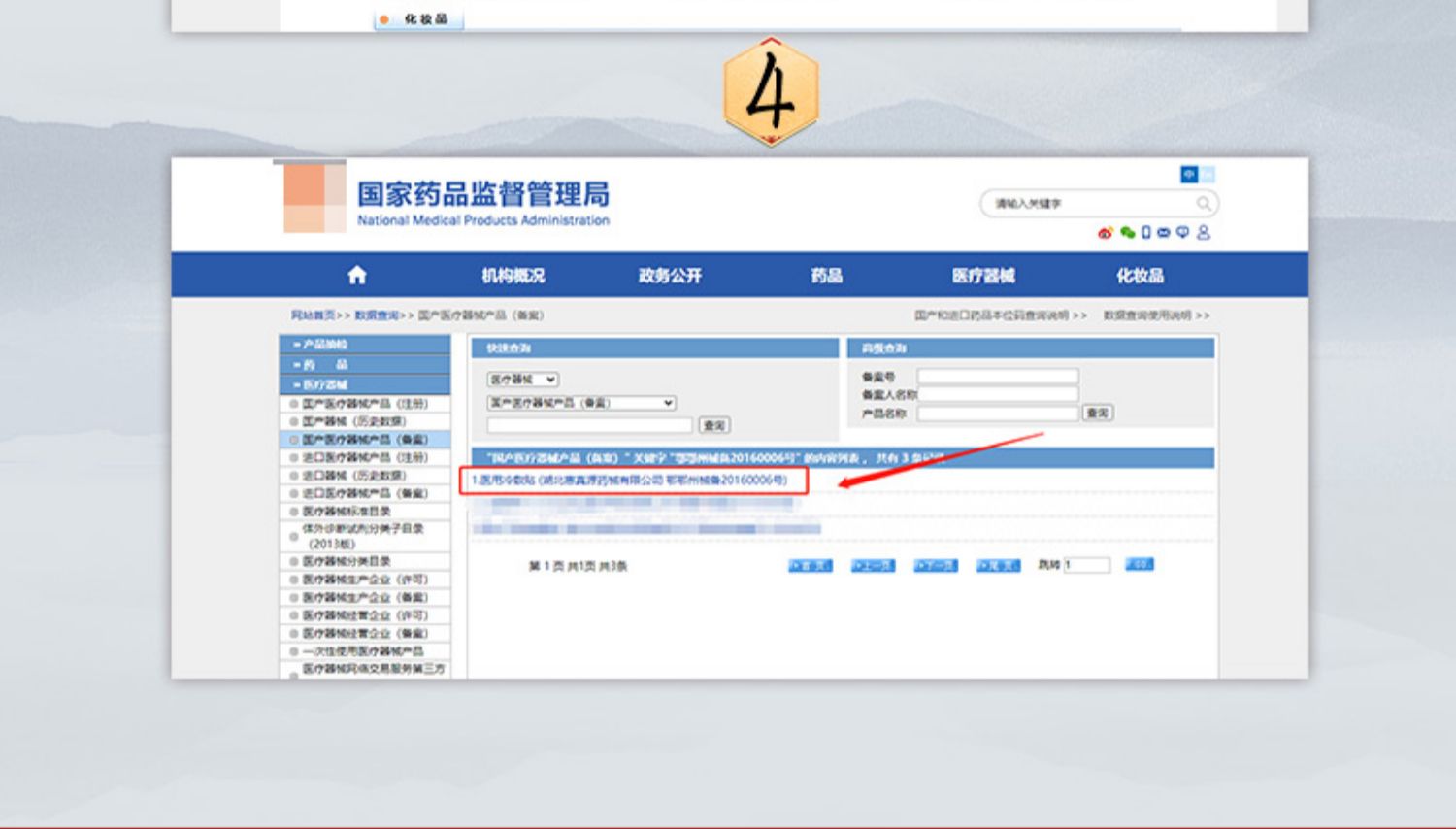Focus the quick query text input
This screenshot has width=1456, height=829.
tap(590, 426)
